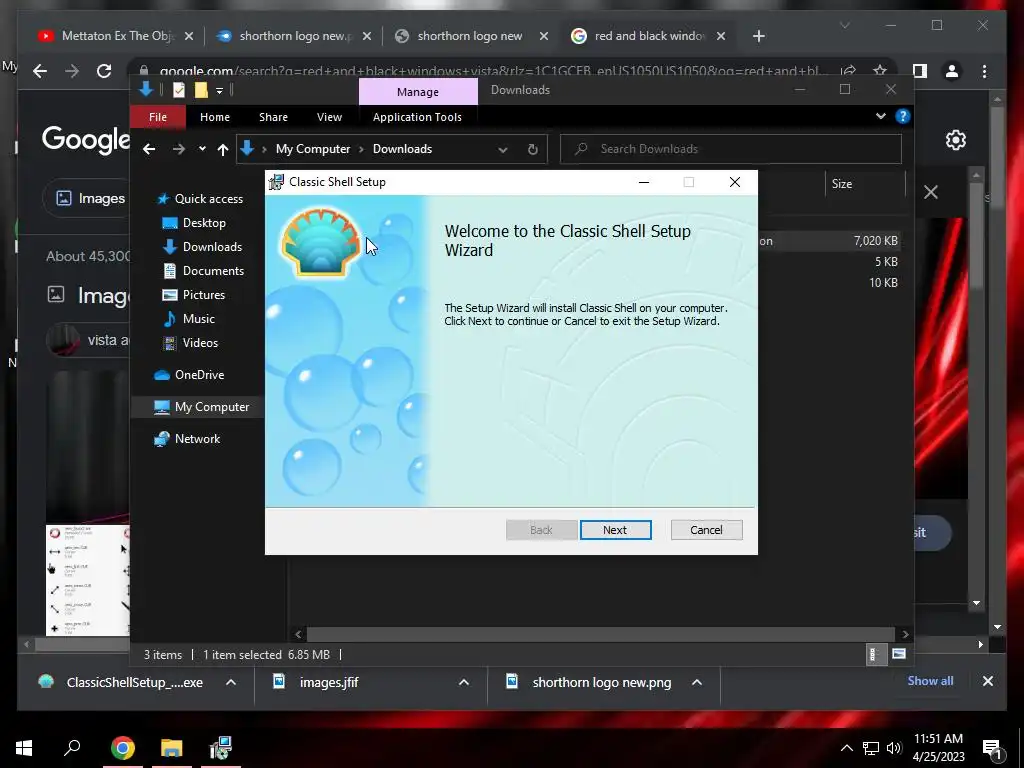Open Google search settings gear
The width and height of the screenshot is (1024, 768).
point(955,140)
